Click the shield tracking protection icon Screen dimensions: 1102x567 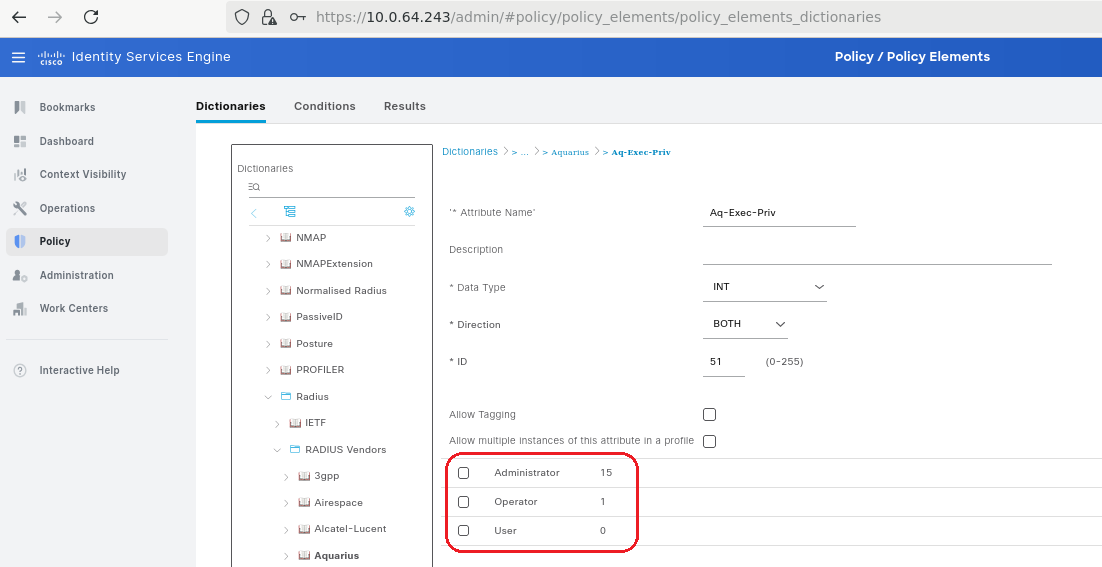(x=242, y=17)
